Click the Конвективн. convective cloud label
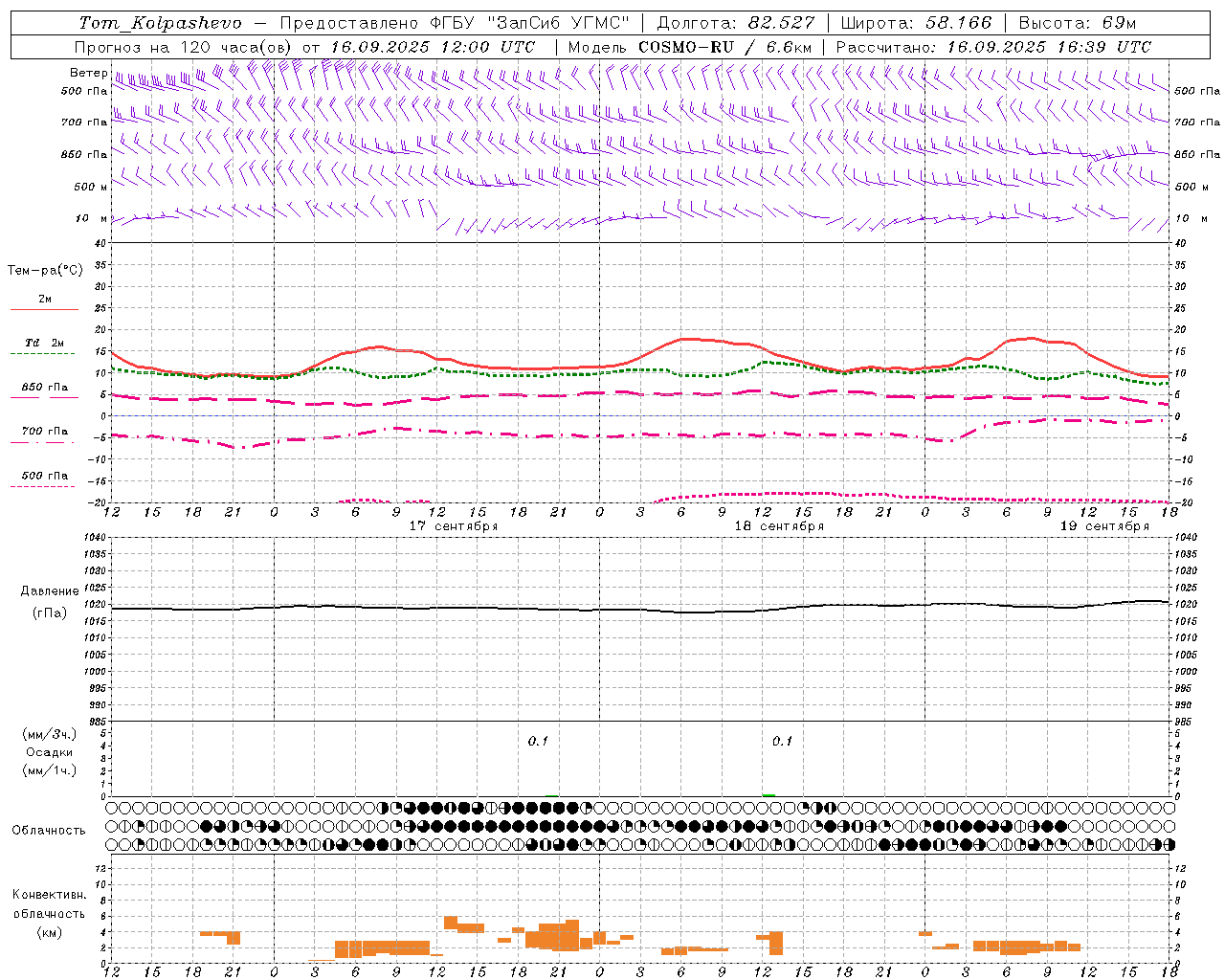This screenshot has width=1225, height=980. pos(50,895)
